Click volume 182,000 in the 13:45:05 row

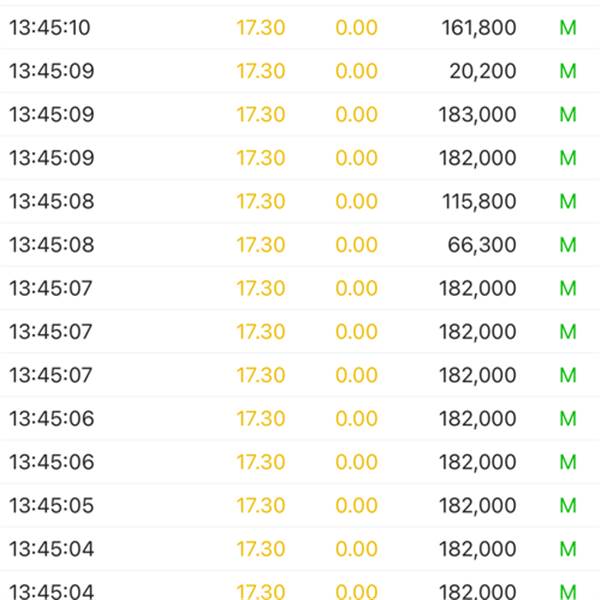pos(478,505)
